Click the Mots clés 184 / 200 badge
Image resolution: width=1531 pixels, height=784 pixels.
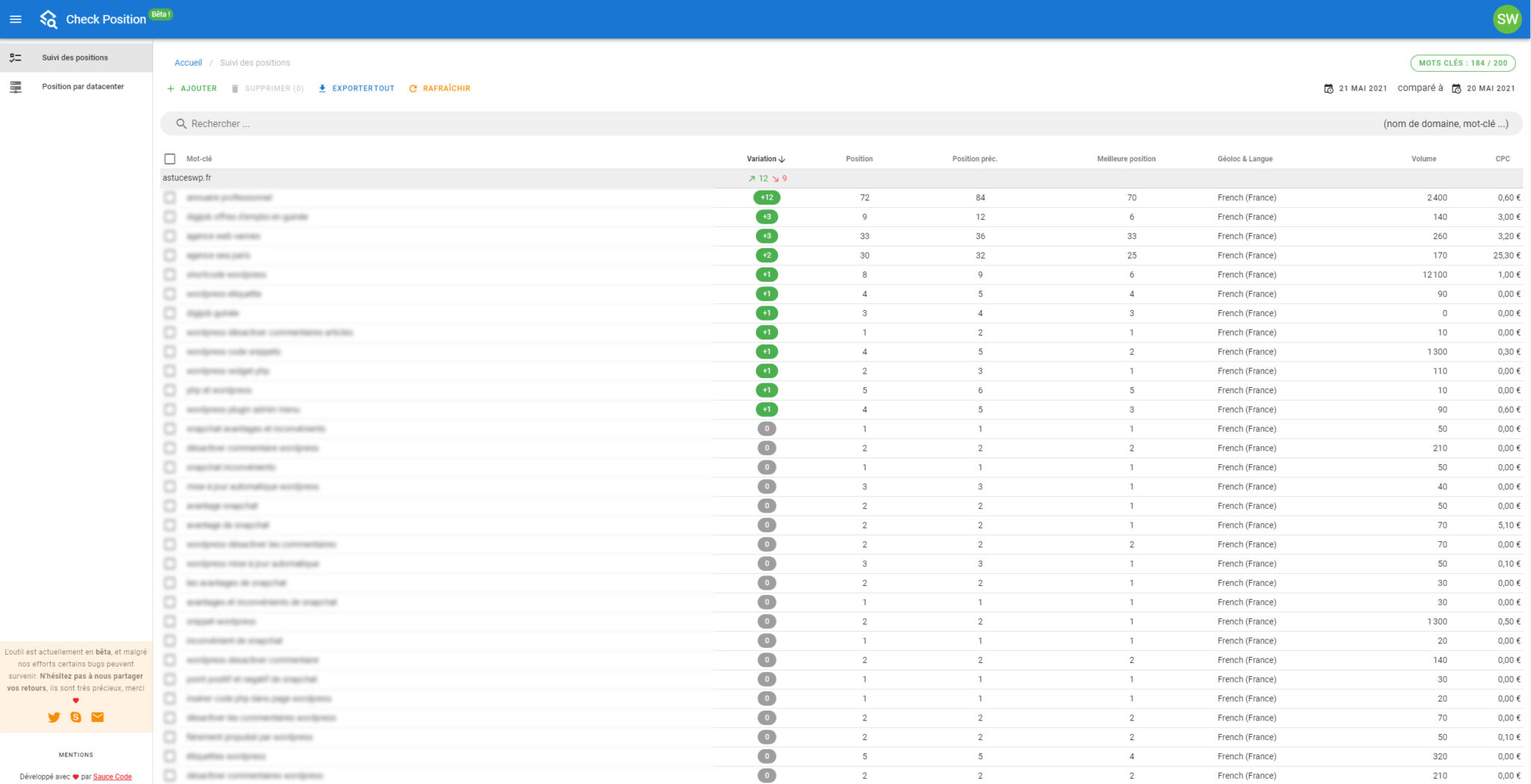point(1463,63)
